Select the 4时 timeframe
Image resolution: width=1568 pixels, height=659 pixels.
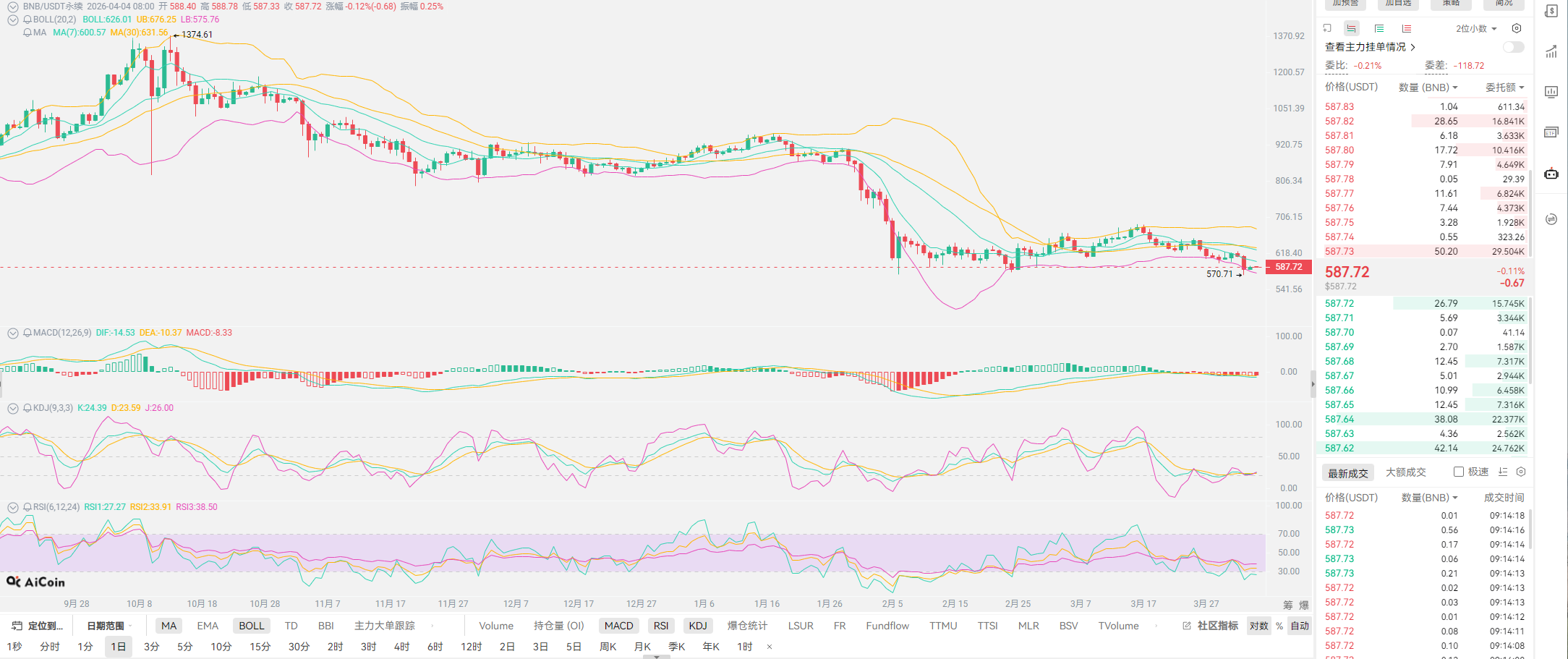(401, 647)
